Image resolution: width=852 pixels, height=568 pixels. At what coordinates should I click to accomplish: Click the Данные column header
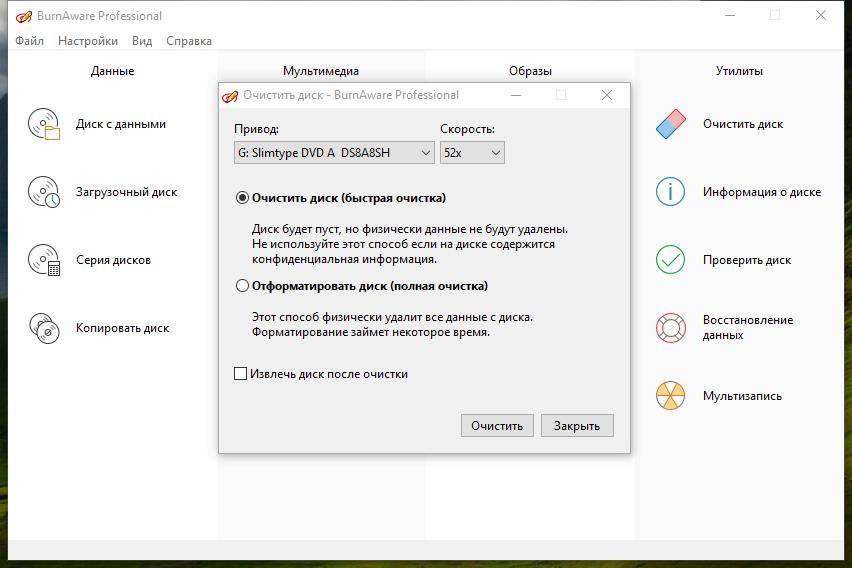(x=112, y=71)
